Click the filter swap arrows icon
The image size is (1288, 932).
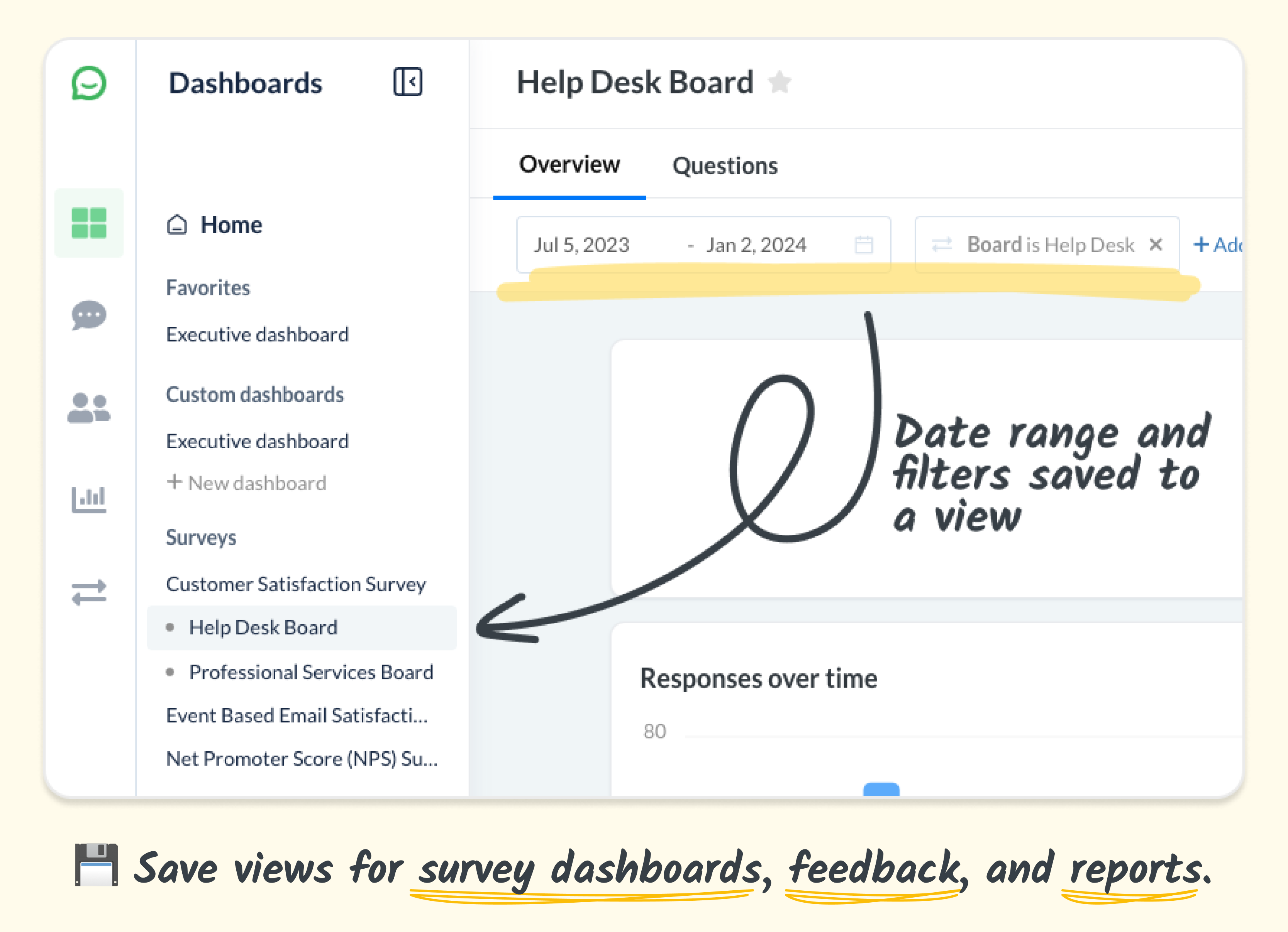pos(942,245)
